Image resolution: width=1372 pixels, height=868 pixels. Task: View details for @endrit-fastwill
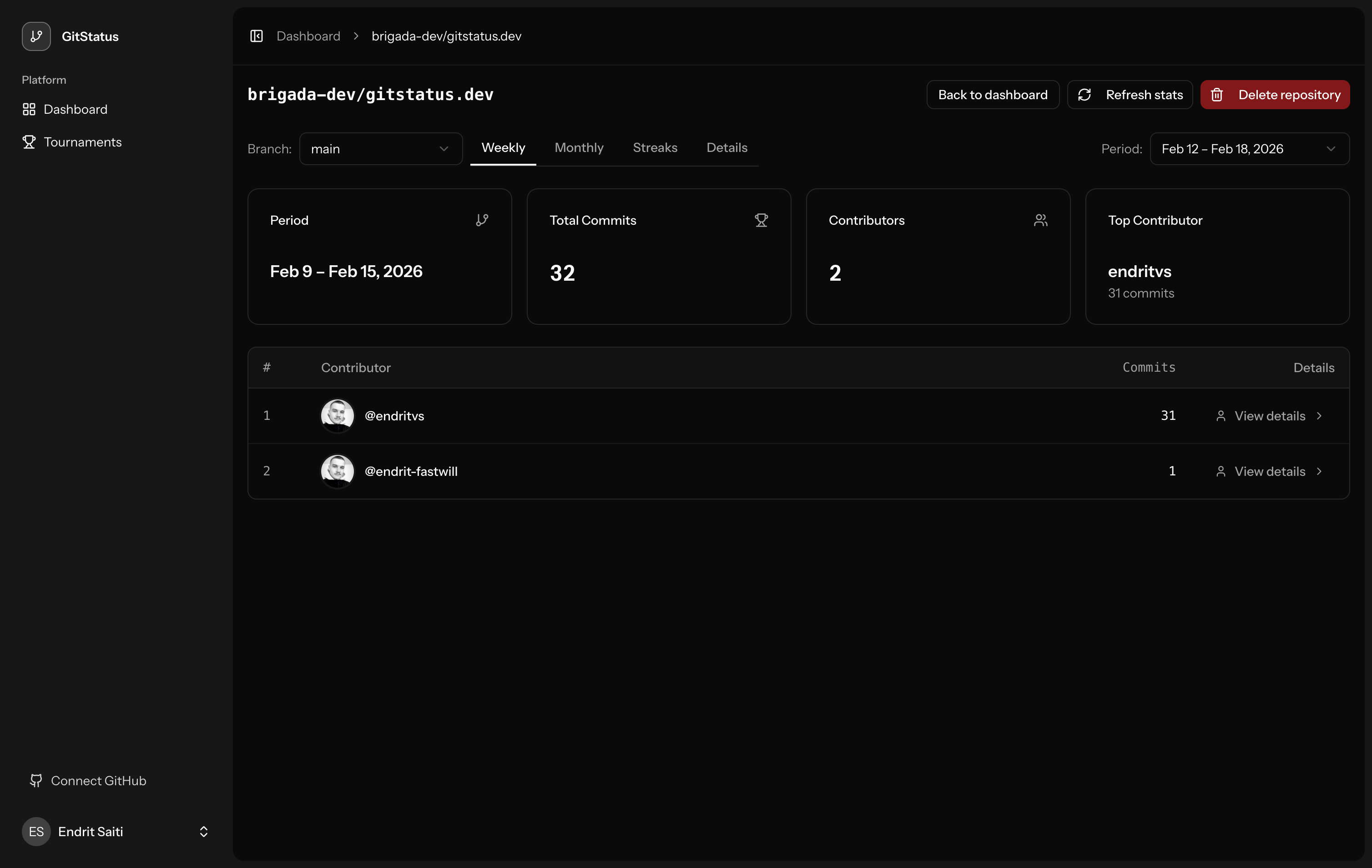coord(1269,471)
